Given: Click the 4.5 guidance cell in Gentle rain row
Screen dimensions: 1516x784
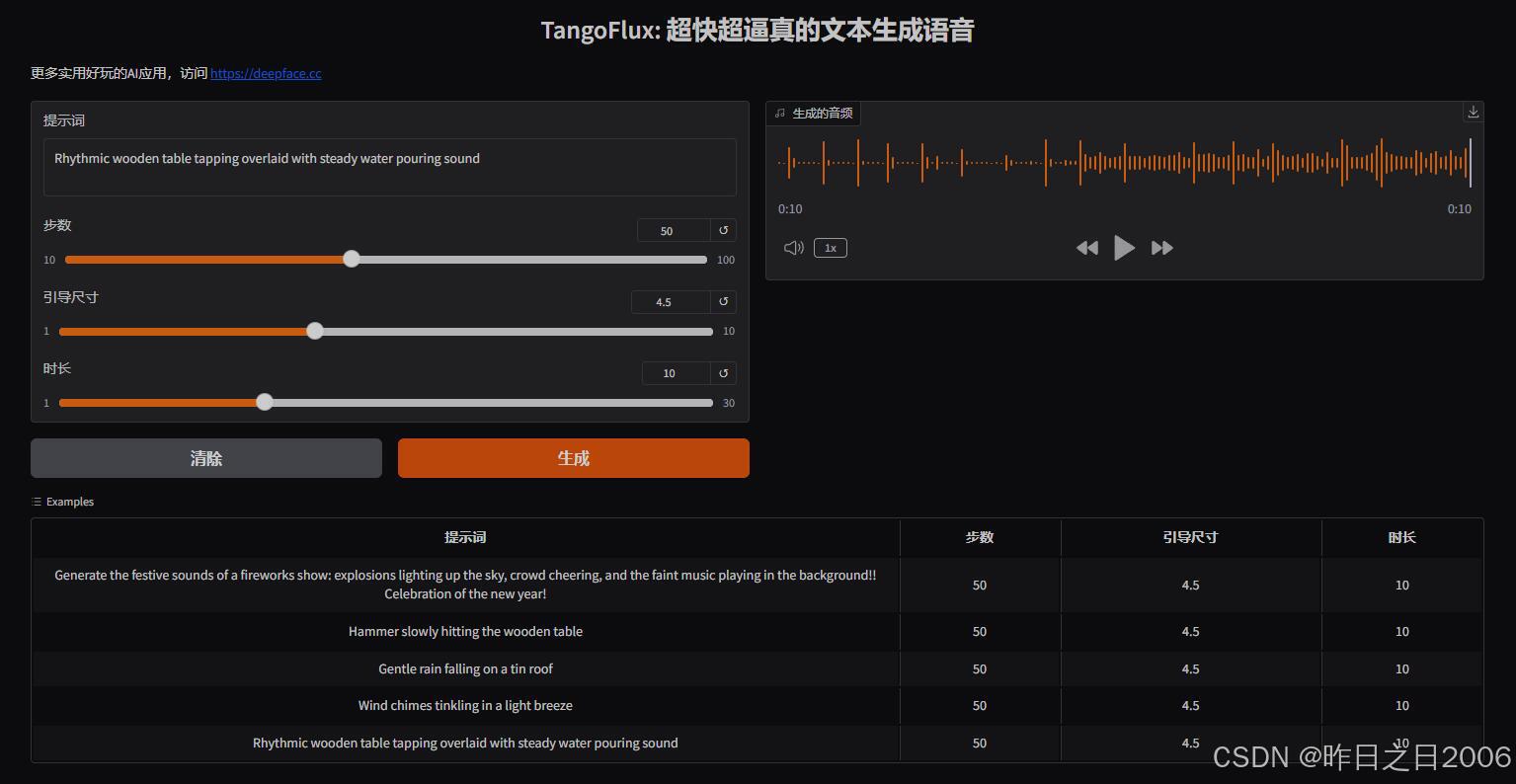Looking at the screenshot, I should [1190, 668].
